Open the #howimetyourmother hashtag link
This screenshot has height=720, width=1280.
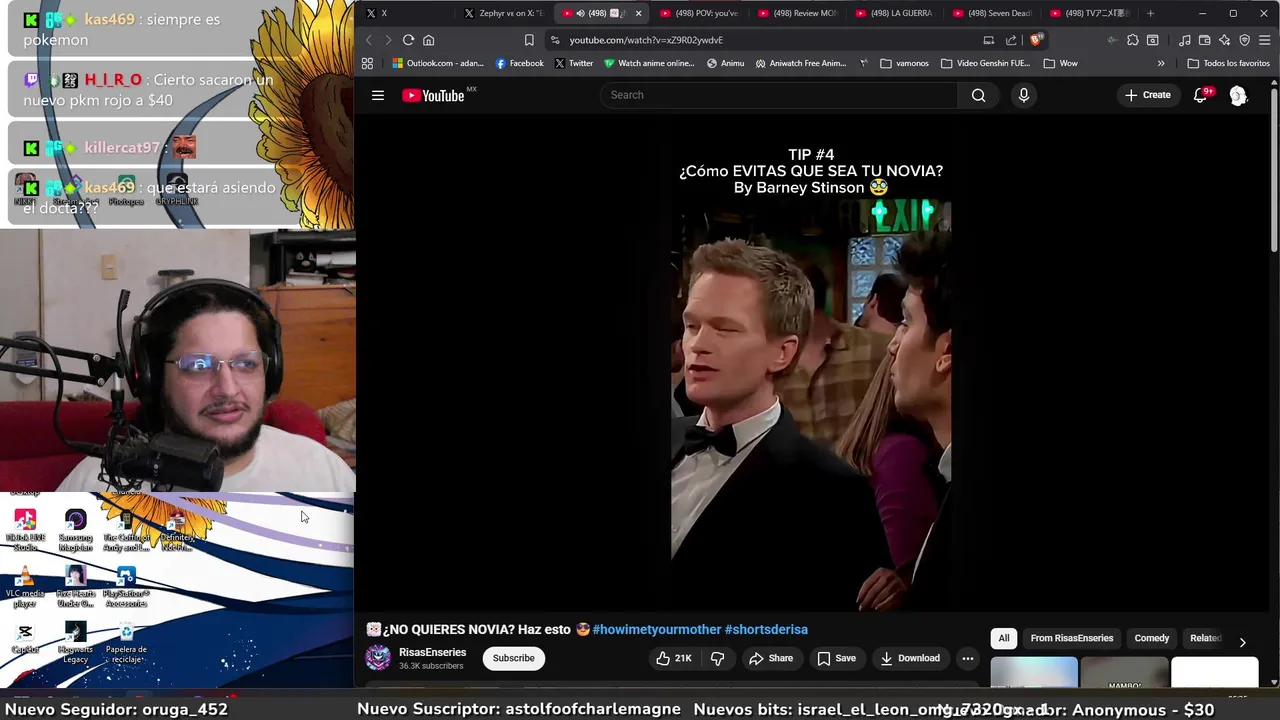coord(657,629)
